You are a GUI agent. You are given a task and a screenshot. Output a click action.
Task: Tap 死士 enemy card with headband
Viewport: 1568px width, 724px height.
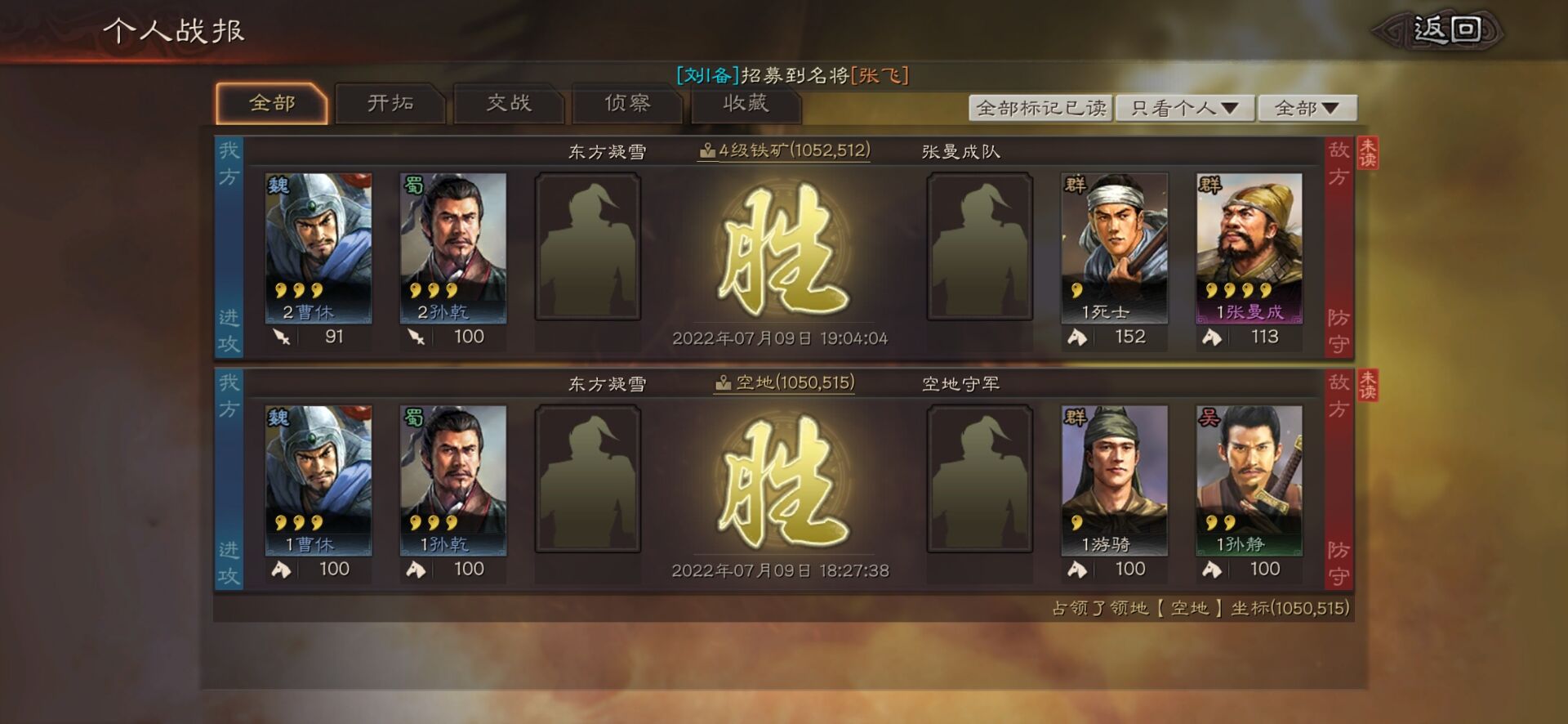tap(1115, 248)
